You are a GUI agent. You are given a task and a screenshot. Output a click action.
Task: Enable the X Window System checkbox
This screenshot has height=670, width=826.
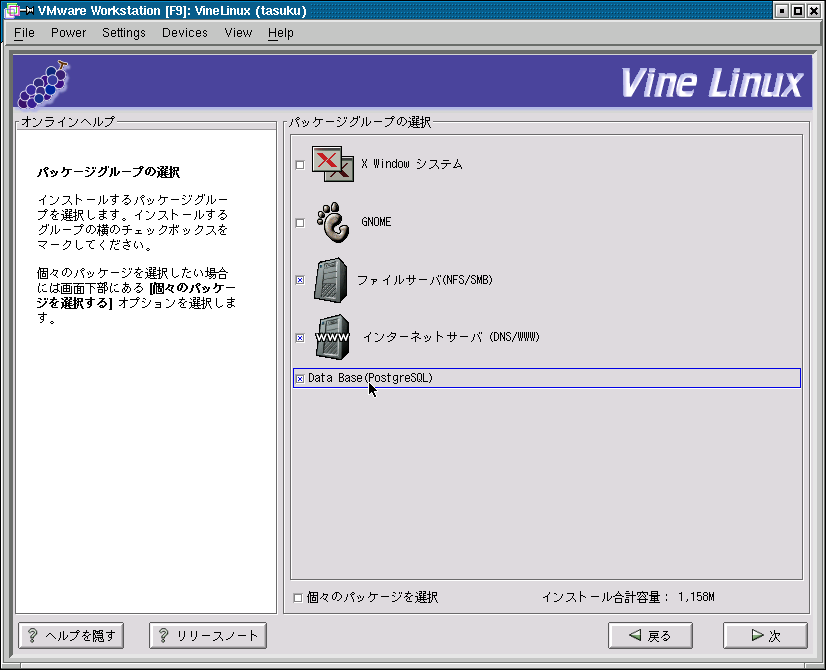click(300, 165)
